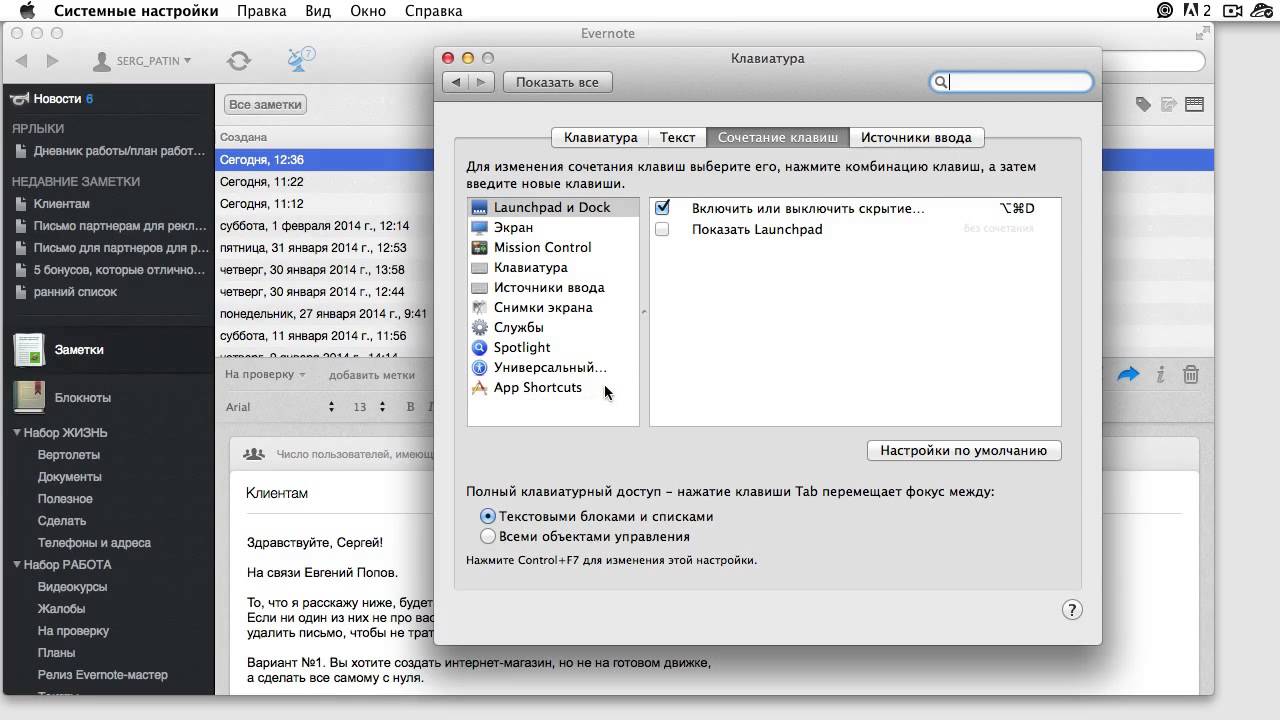This screenshot has width=1280, height=720.
Task: Select Mission Control category
Action: click(x=553, y=247)
